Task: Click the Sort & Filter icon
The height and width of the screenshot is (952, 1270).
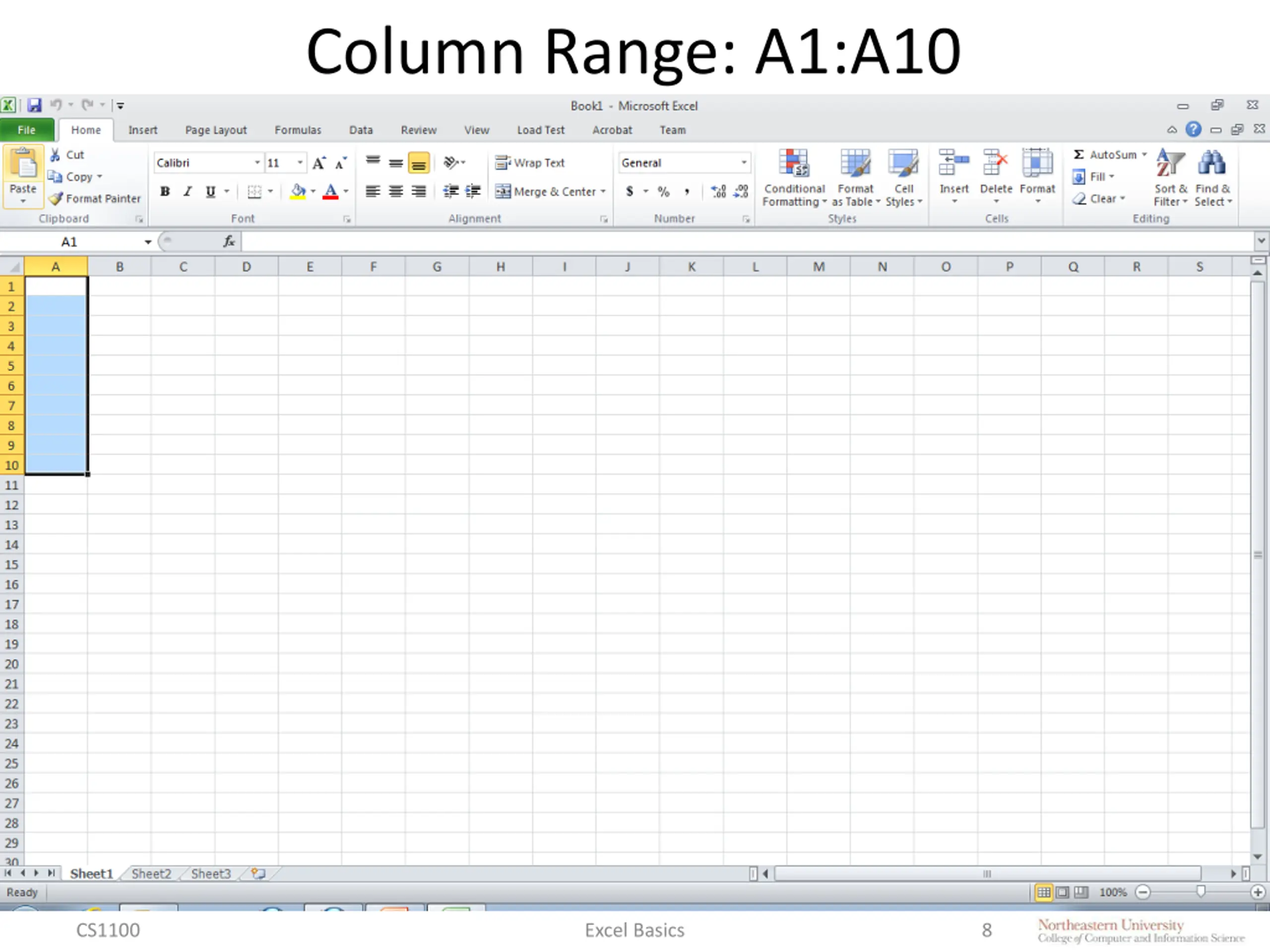Action: pos(1170,164)
